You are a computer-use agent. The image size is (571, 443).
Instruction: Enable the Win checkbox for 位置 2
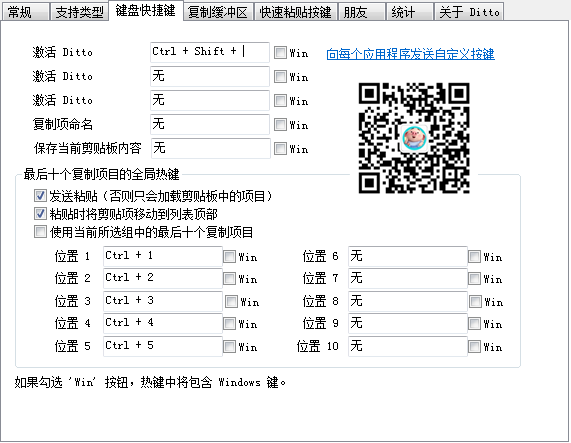pyautogui.click(x=229, y=279)
